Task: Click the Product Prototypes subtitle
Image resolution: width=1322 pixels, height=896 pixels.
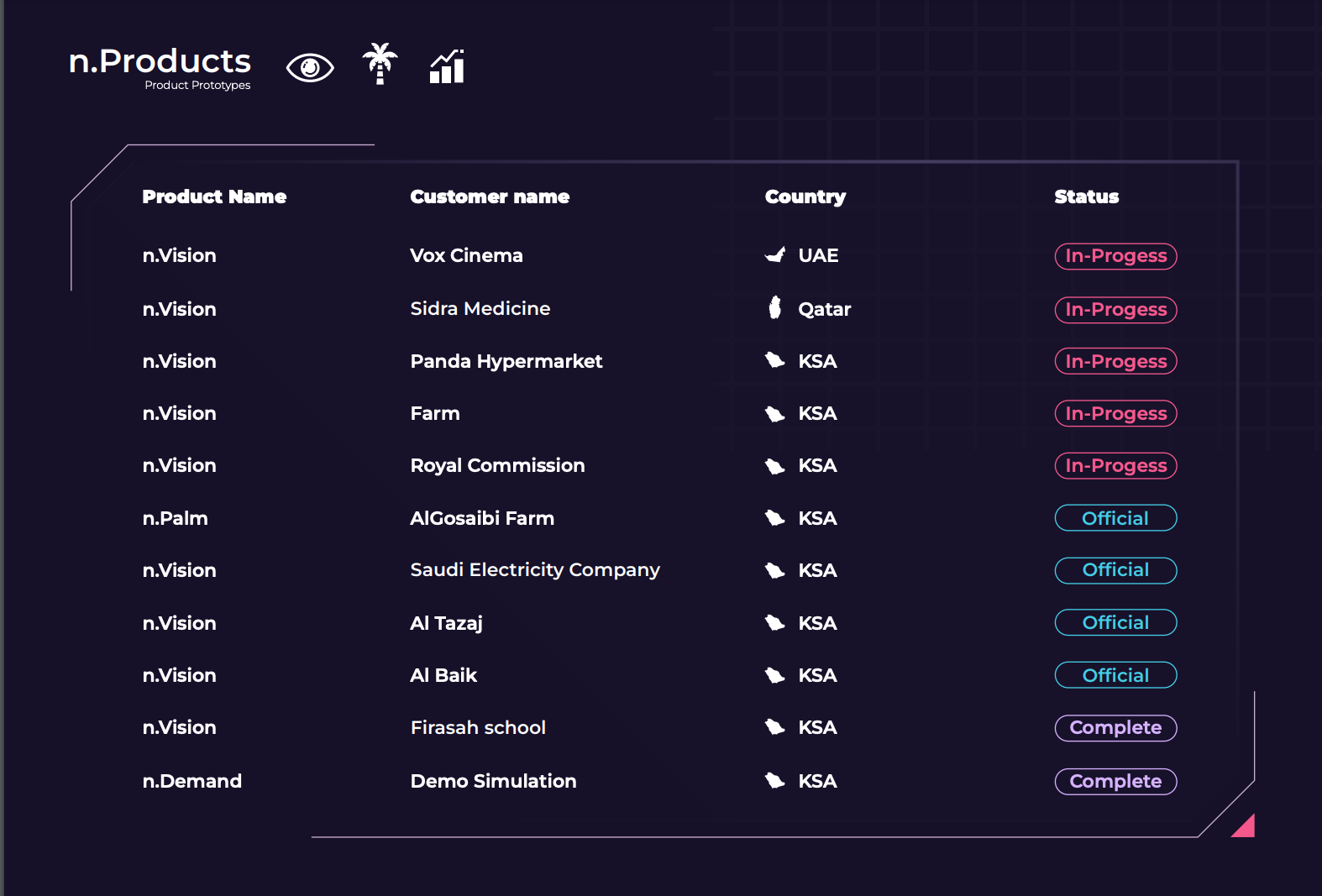Action: (x=197, y=85)
